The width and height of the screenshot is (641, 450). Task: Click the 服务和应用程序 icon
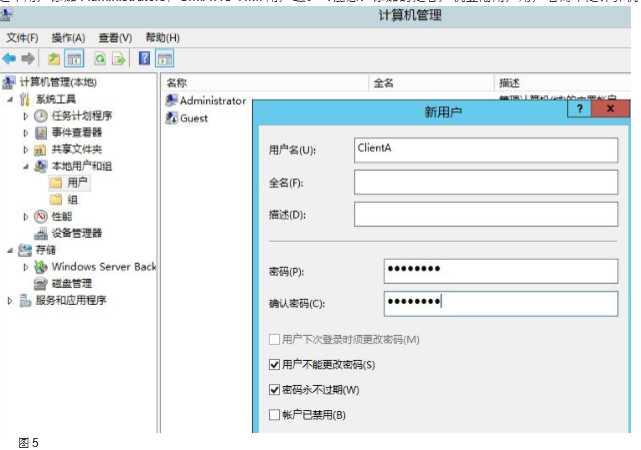25,301
